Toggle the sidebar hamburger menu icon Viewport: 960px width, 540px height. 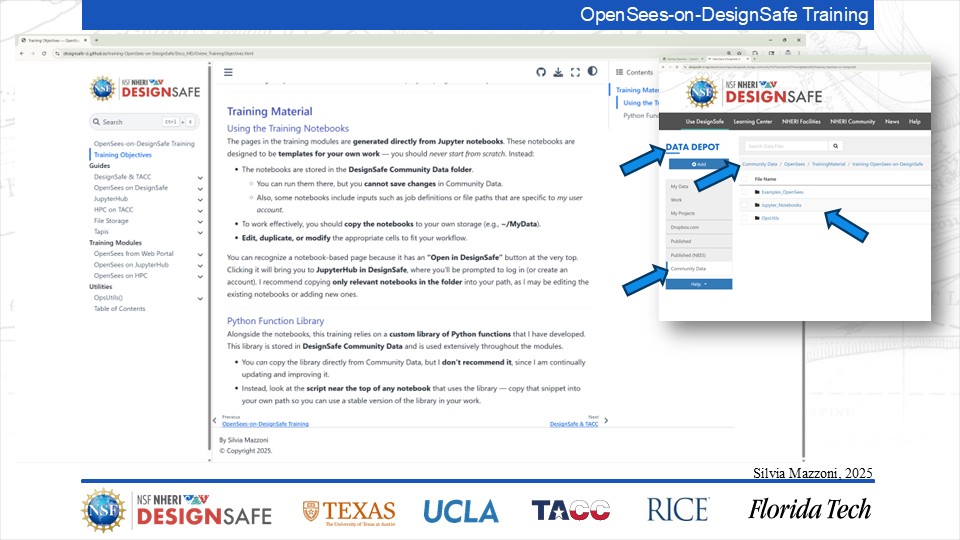(x=228, y=73)
